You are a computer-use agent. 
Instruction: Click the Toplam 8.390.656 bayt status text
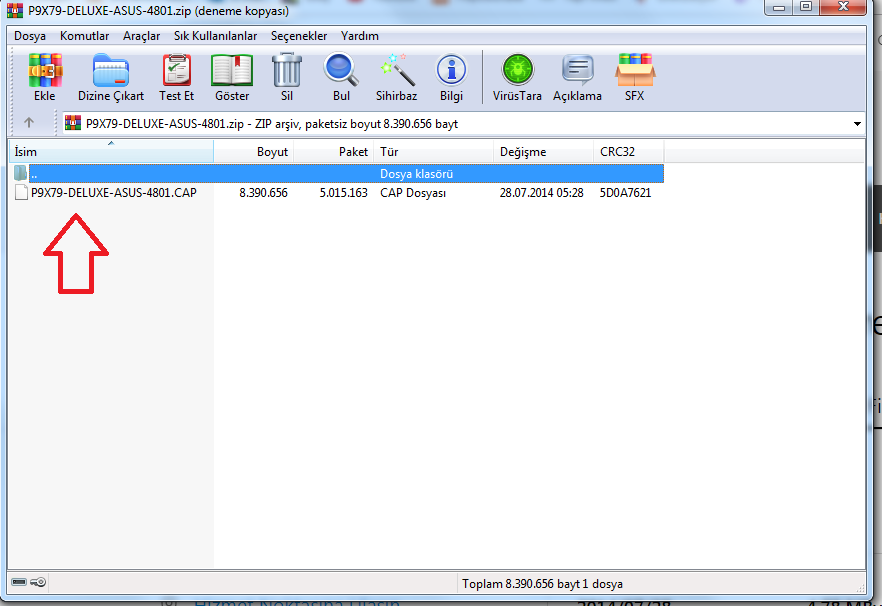542,584
